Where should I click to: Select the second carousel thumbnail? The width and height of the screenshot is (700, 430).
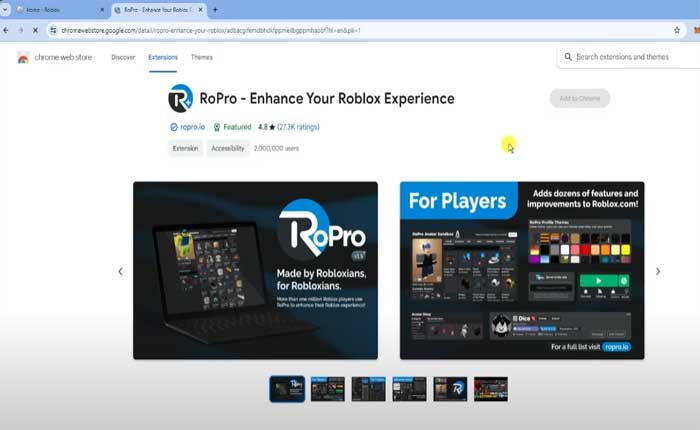click(x=328, y=388)
